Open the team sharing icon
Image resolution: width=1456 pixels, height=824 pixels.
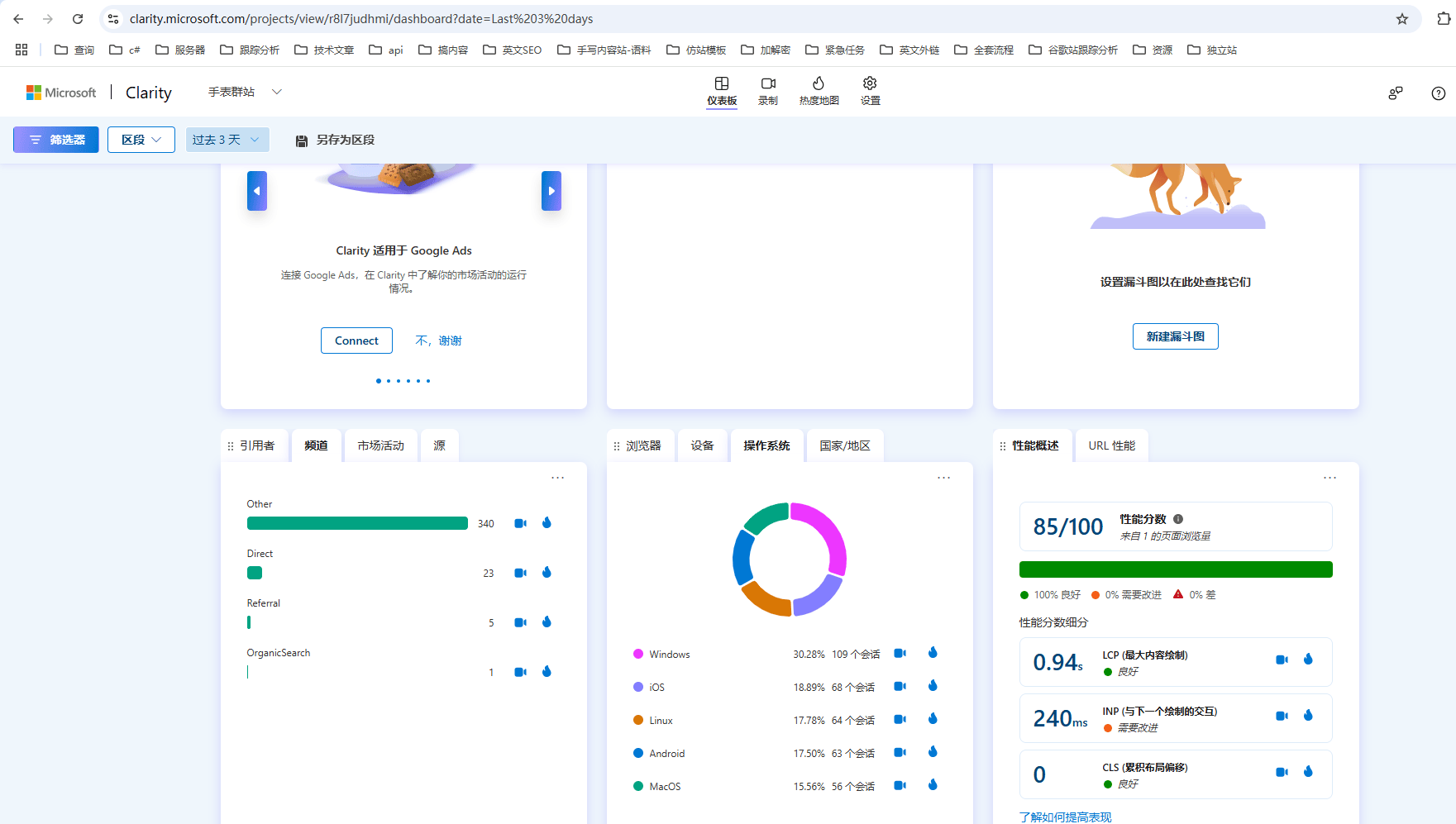(x=1396, y=93)
